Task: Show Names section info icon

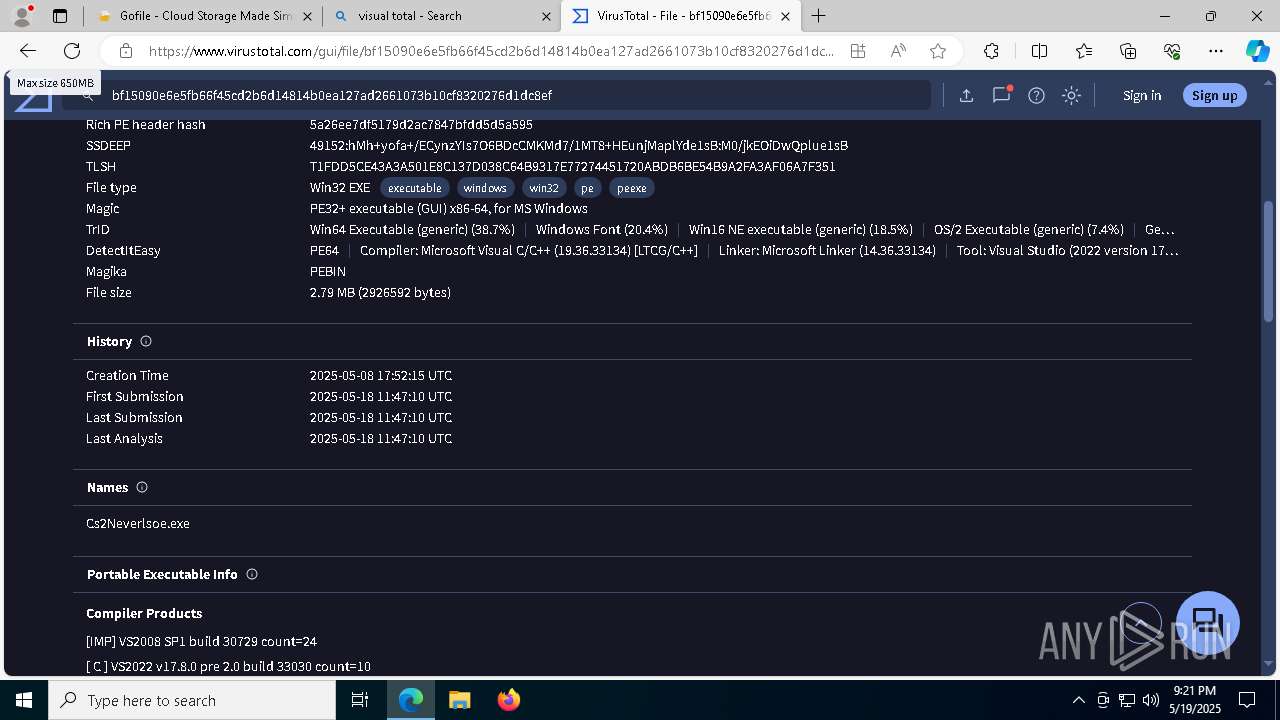Action: (x=142, y=487)
